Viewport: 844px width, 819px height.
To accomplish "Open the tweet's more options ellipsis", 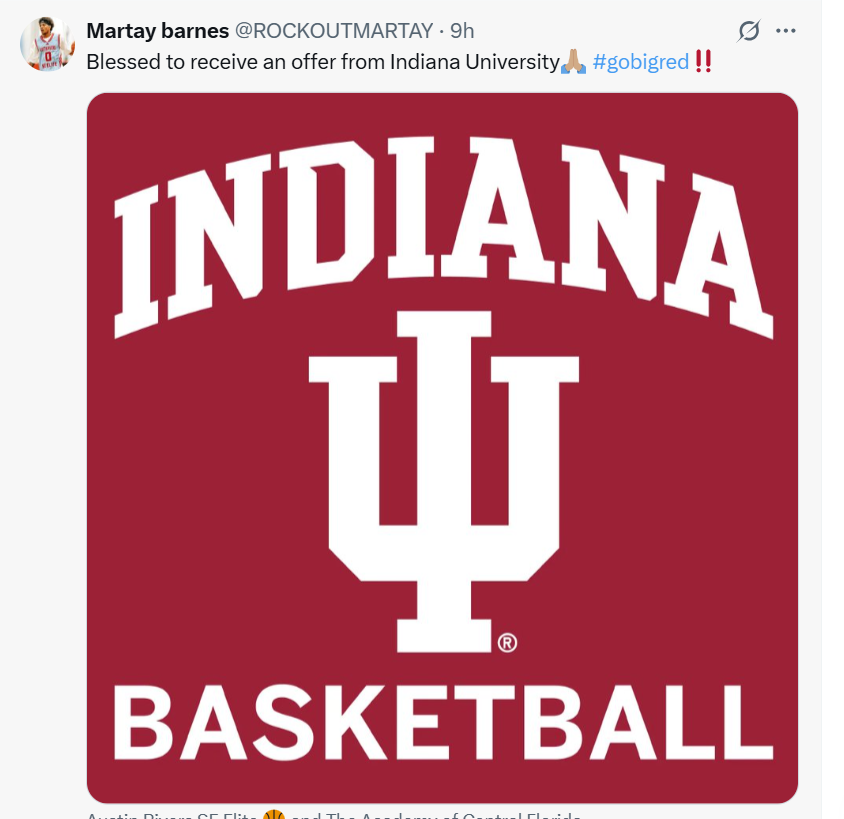I will click(x=786, y=31).
